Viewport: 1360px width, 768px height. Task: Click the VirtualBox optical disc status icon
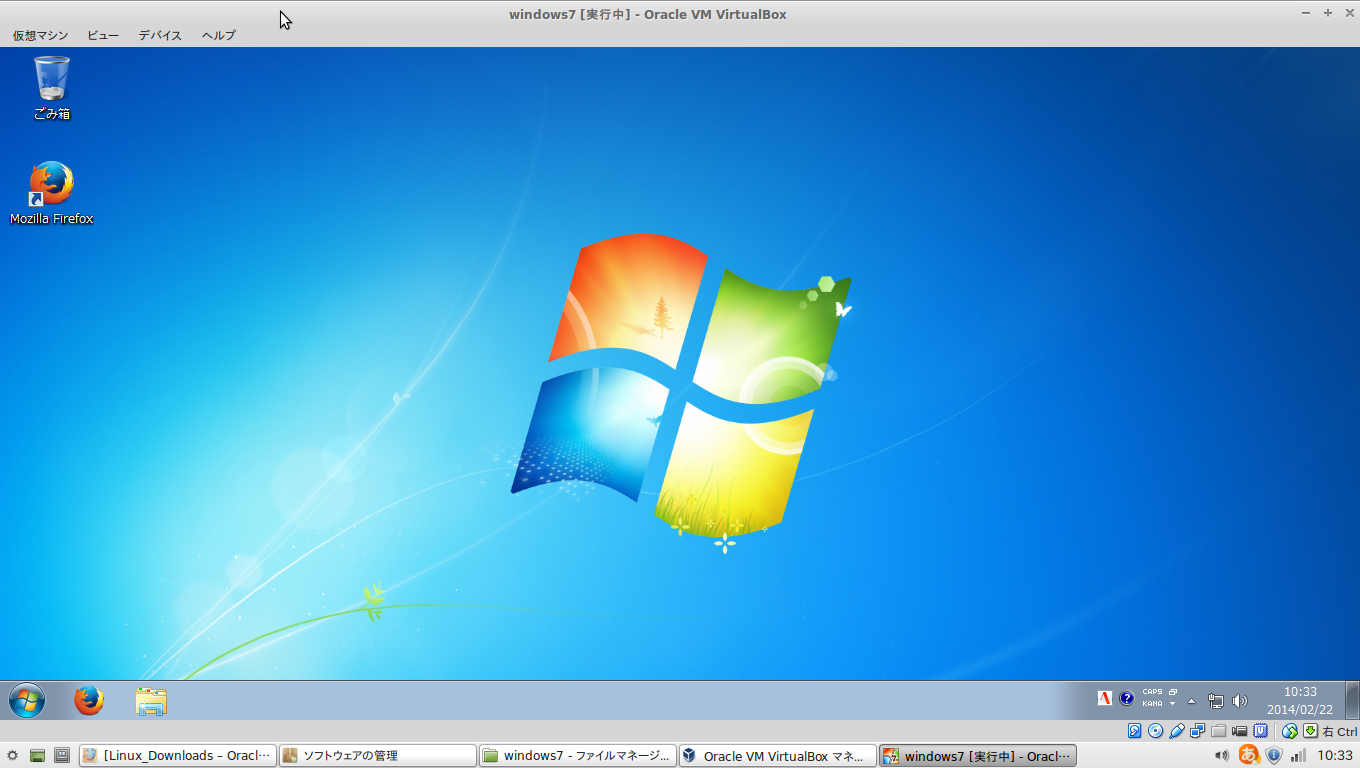1156,731
